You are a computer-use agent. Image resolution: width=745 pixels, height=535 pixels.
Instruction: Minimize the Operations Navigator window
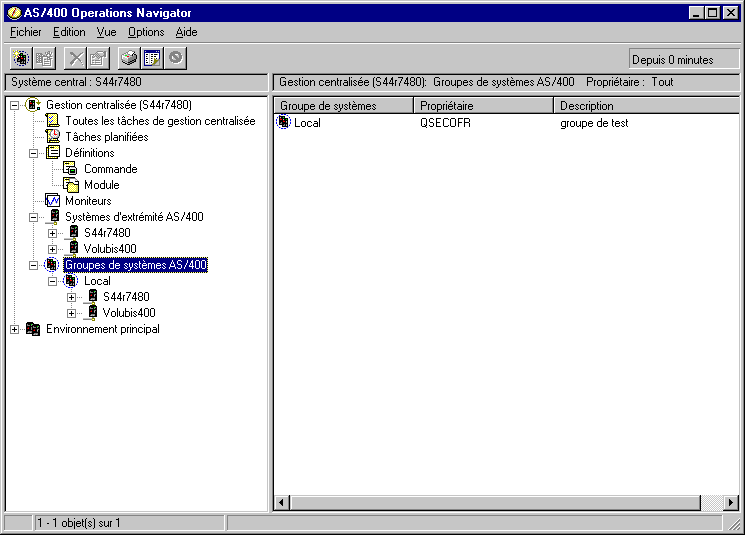(696, 13)
